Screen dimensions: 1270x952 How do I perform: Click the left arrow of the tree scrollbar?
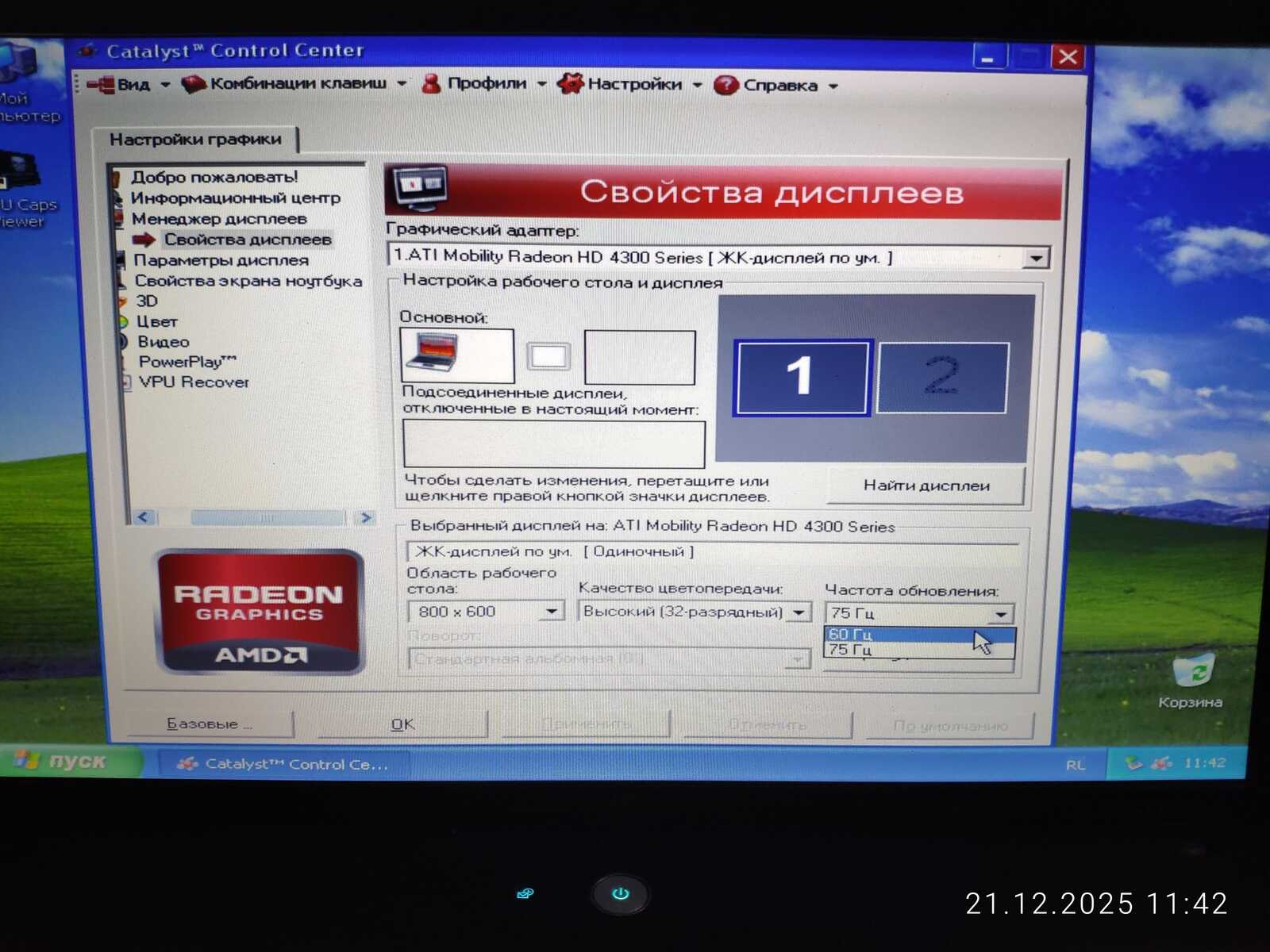coord(144,517)
